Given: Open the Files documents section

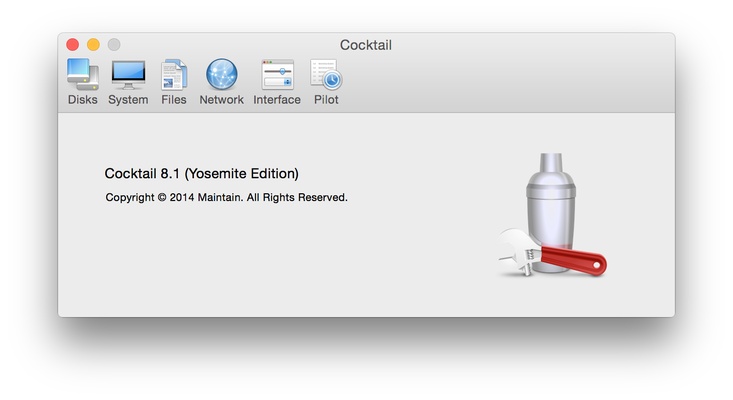Looking at the screenshot, I should 174,81.
